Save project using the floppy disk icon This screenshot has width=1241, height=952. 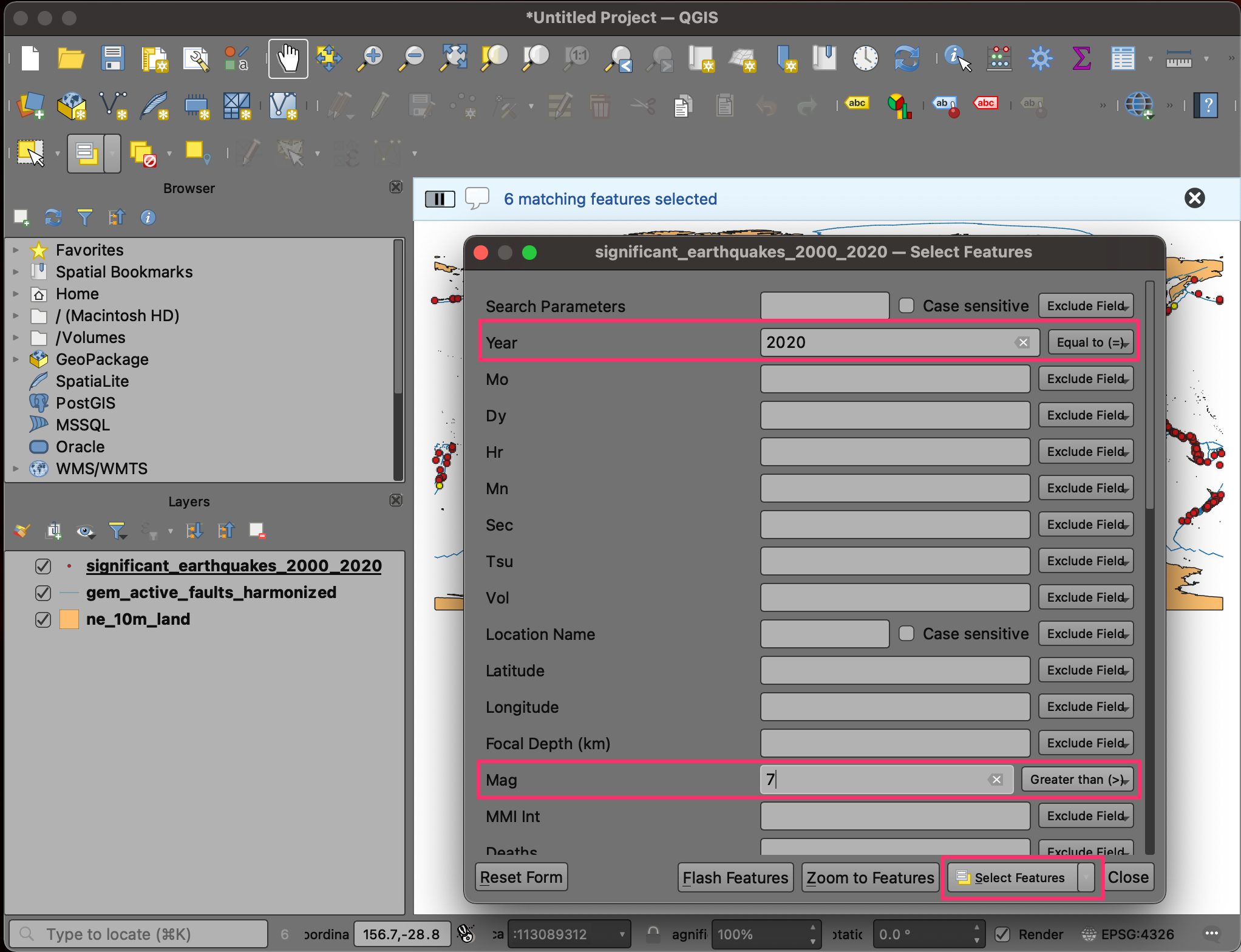[x=113, y=59]
